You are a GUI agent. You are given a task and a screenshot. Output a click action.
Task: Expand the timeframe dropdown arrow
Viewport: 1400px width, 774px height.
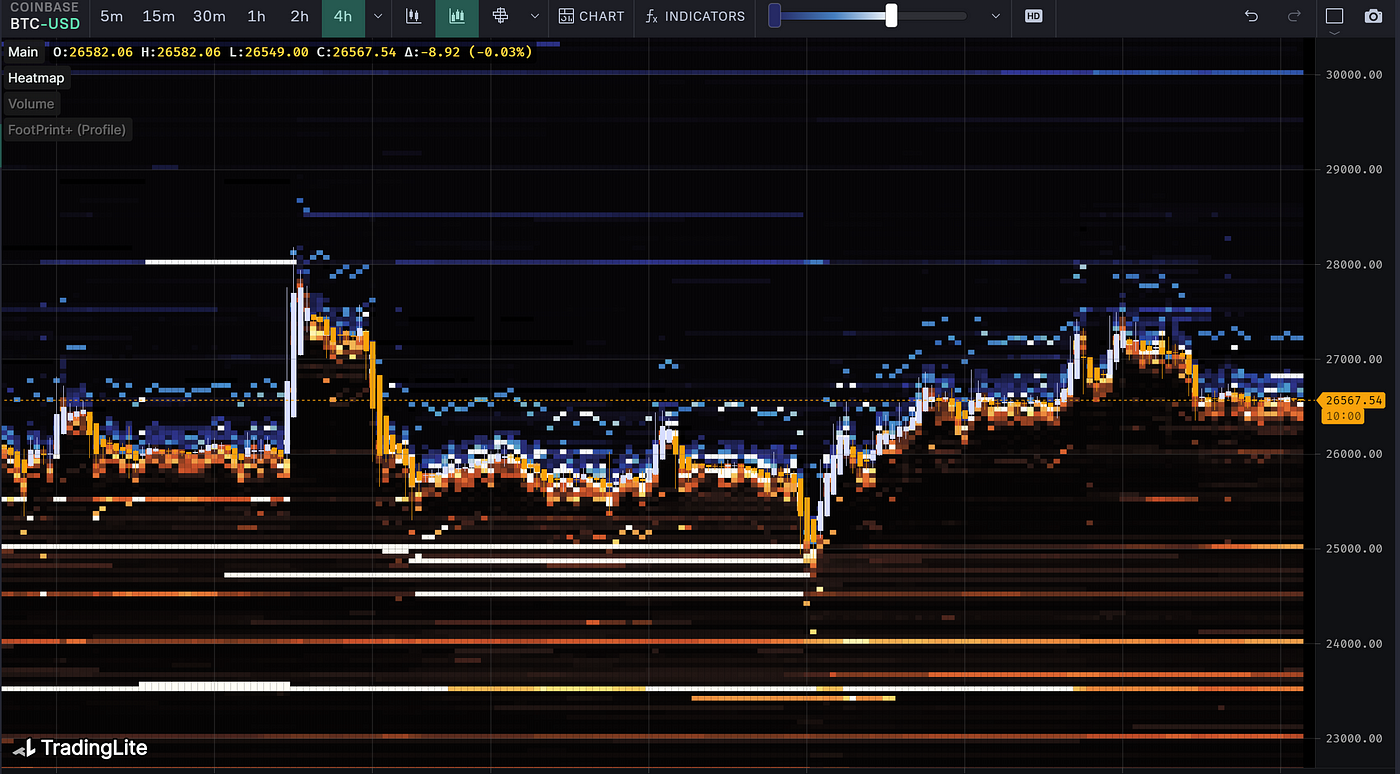pyautogui.click(x=377, y=16)
